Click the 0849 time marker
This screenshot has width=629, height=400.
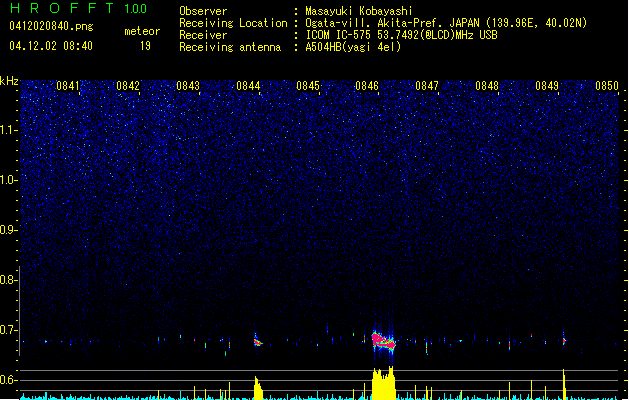(x=547, y=86)
